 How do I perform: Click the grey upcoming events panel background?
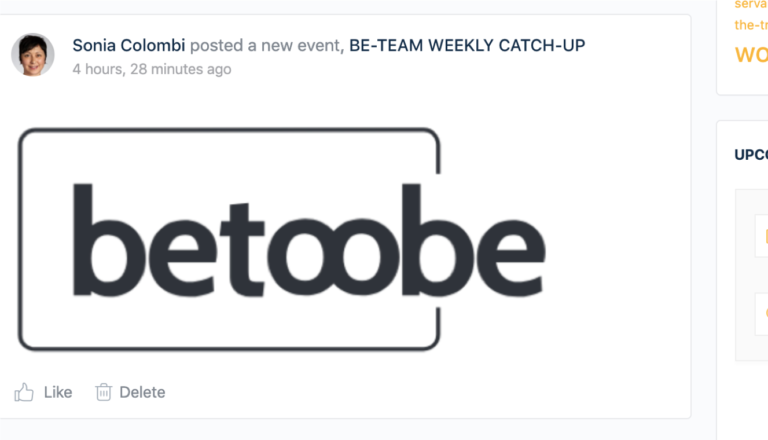(x=744, y=274)
